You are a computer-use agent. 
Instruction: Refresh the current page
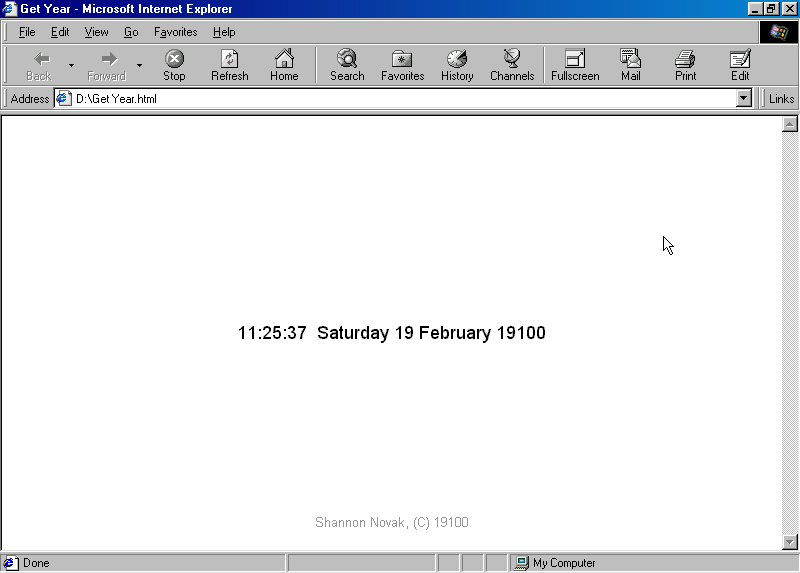[x=230, y=66]
